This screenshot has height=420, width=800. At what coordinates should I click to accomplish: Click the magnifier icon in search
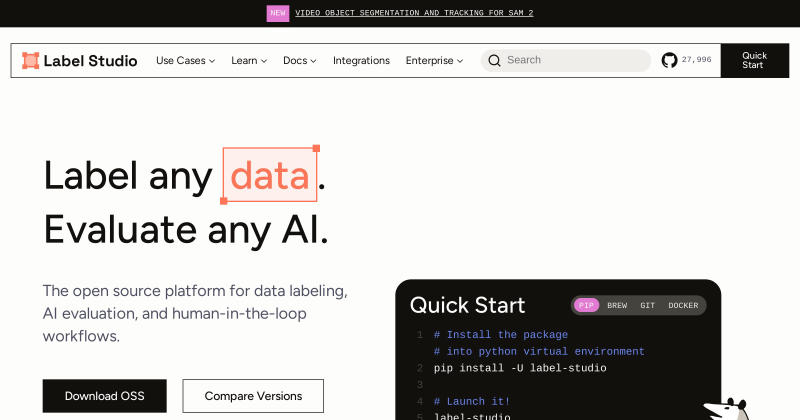[x=494, y=60]
